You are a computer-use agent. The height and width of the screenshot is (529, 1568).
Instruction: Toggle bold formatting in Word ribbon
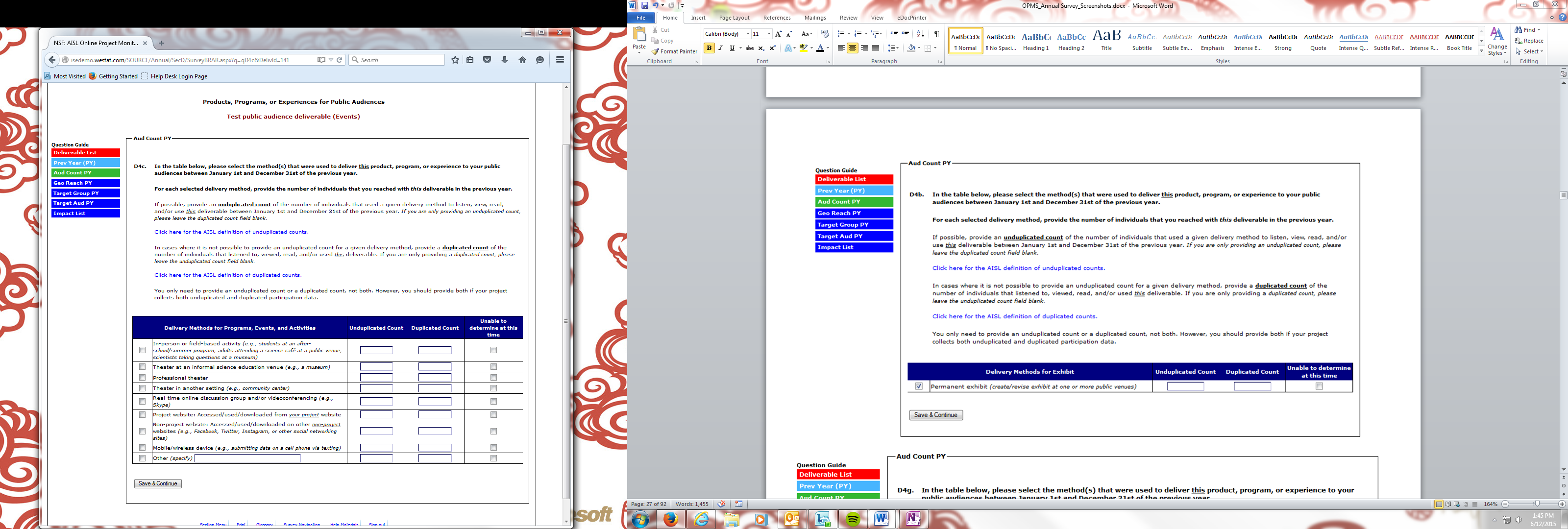click(709, 48)
